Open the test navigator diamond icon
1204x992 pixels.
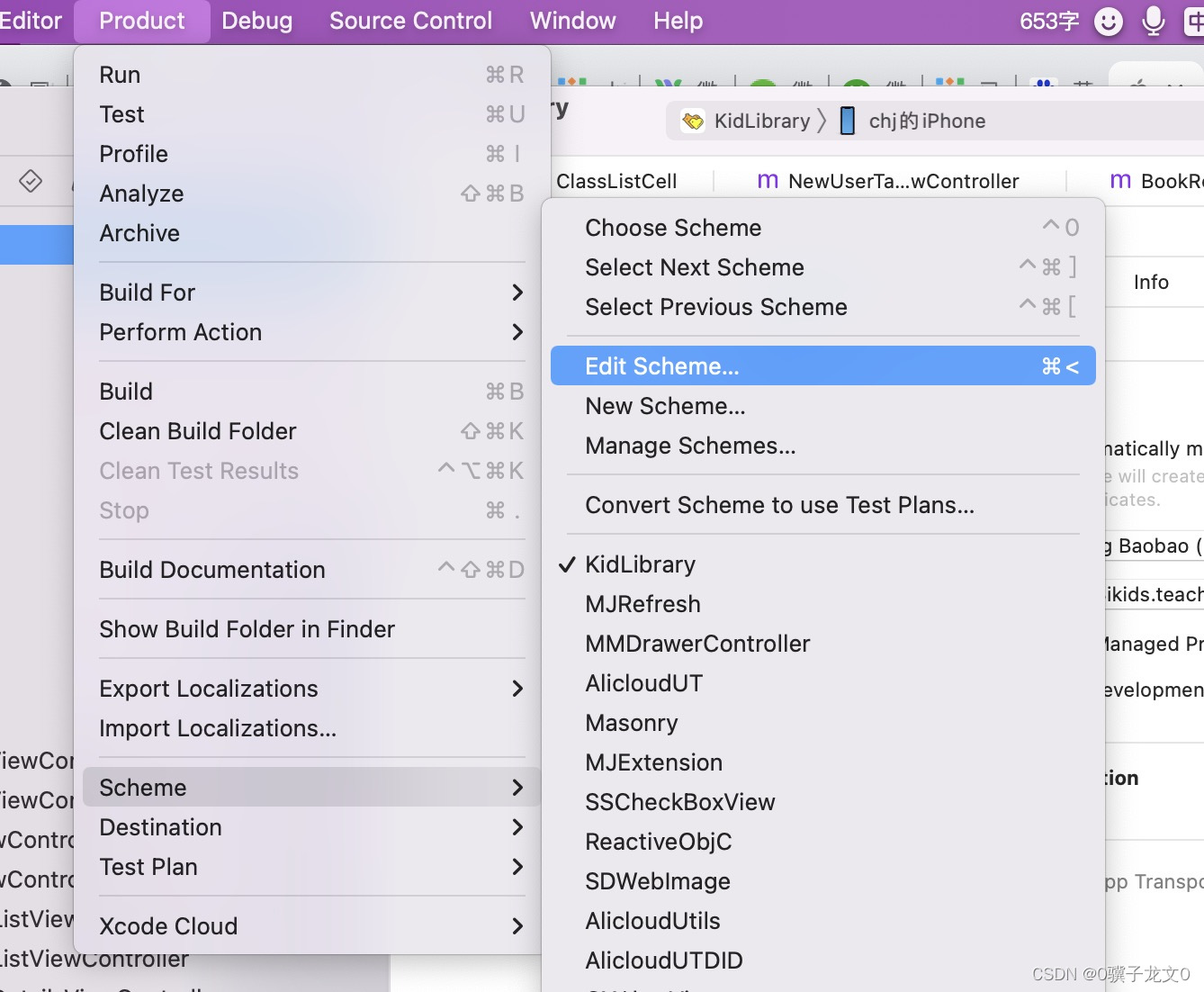[31, 181]
